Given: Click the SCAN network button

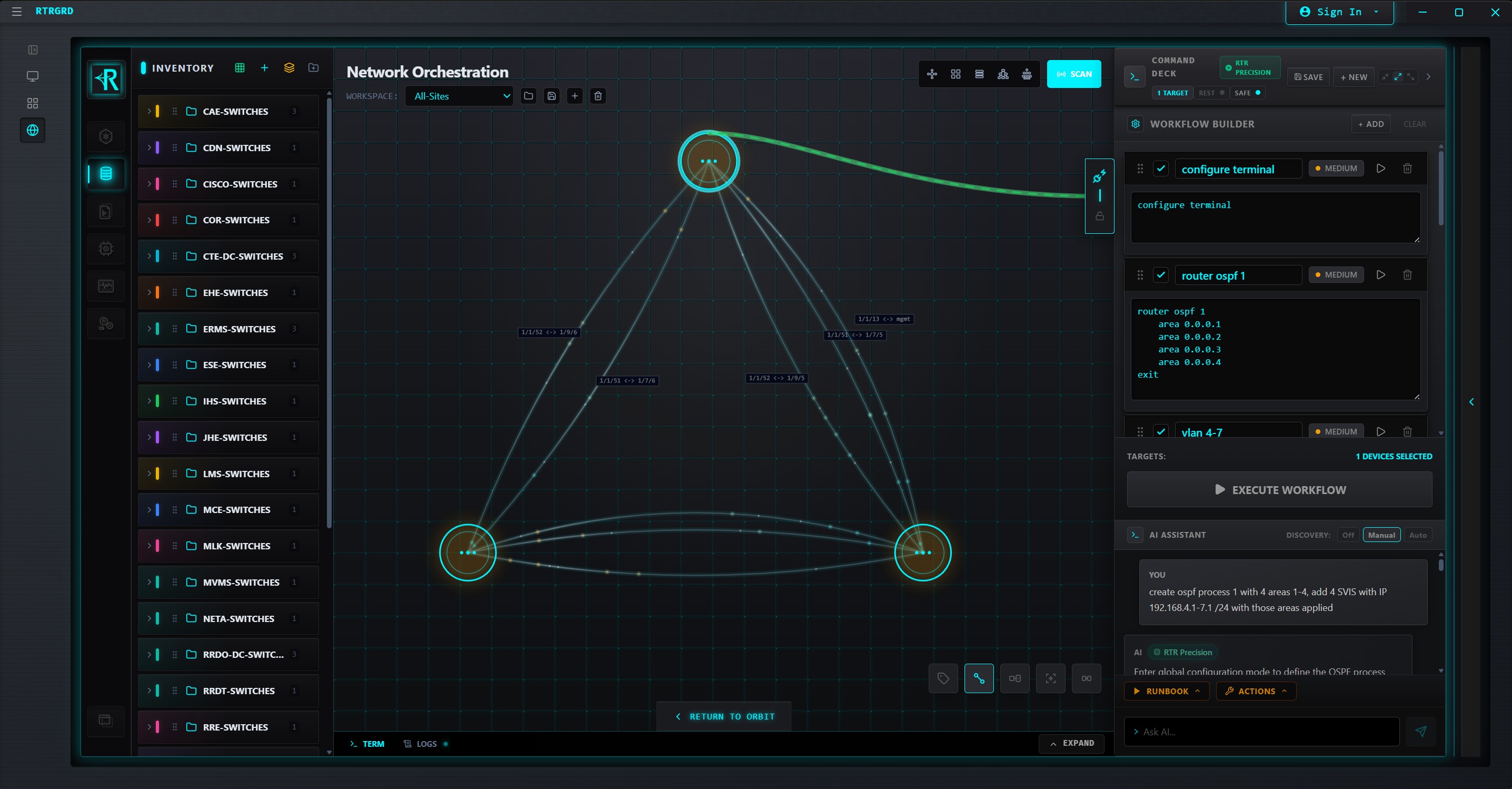Looking at the screenshot, I should coord(1073,74).
